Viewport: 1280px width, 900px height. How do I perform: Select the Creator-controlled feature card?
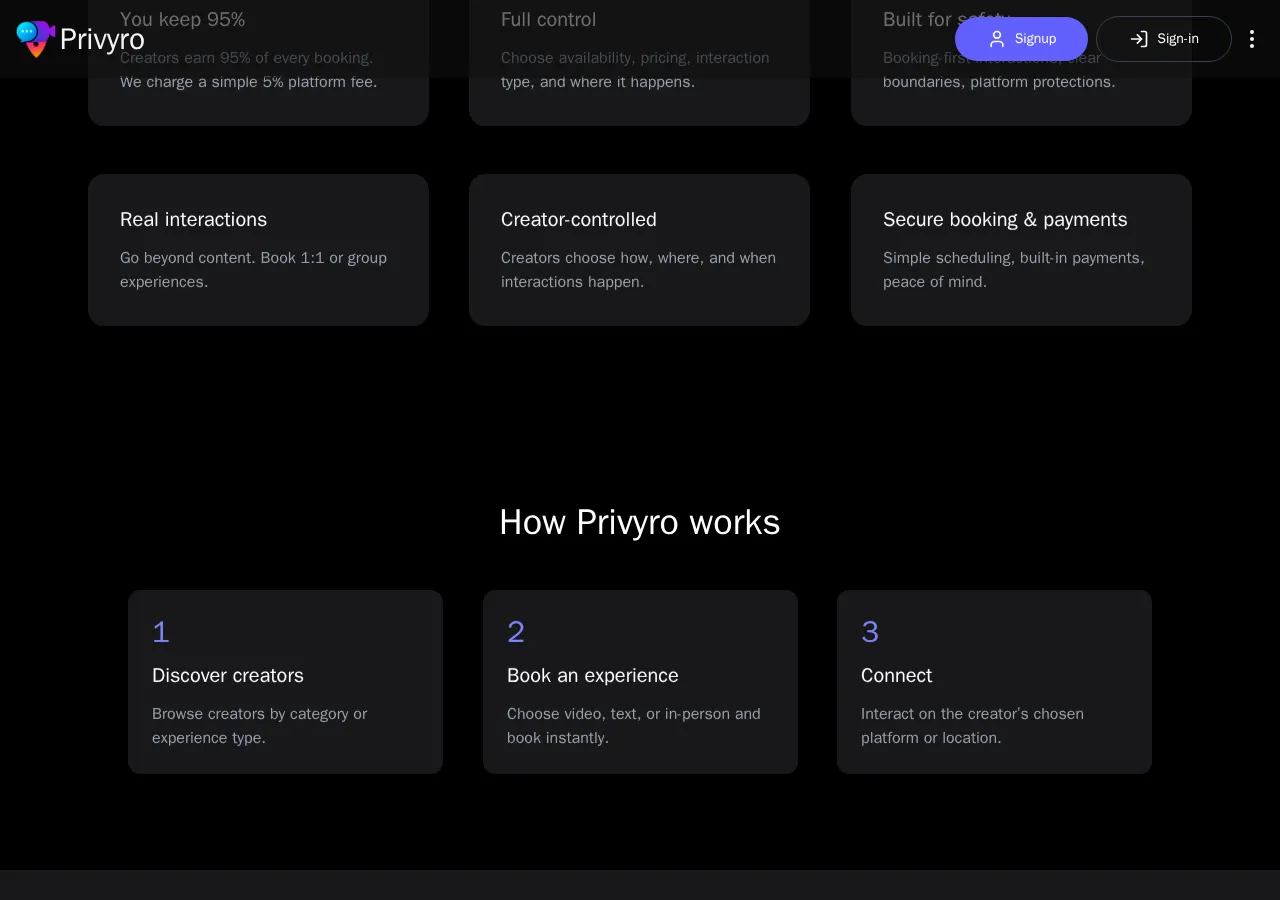(x=639, y=249)
